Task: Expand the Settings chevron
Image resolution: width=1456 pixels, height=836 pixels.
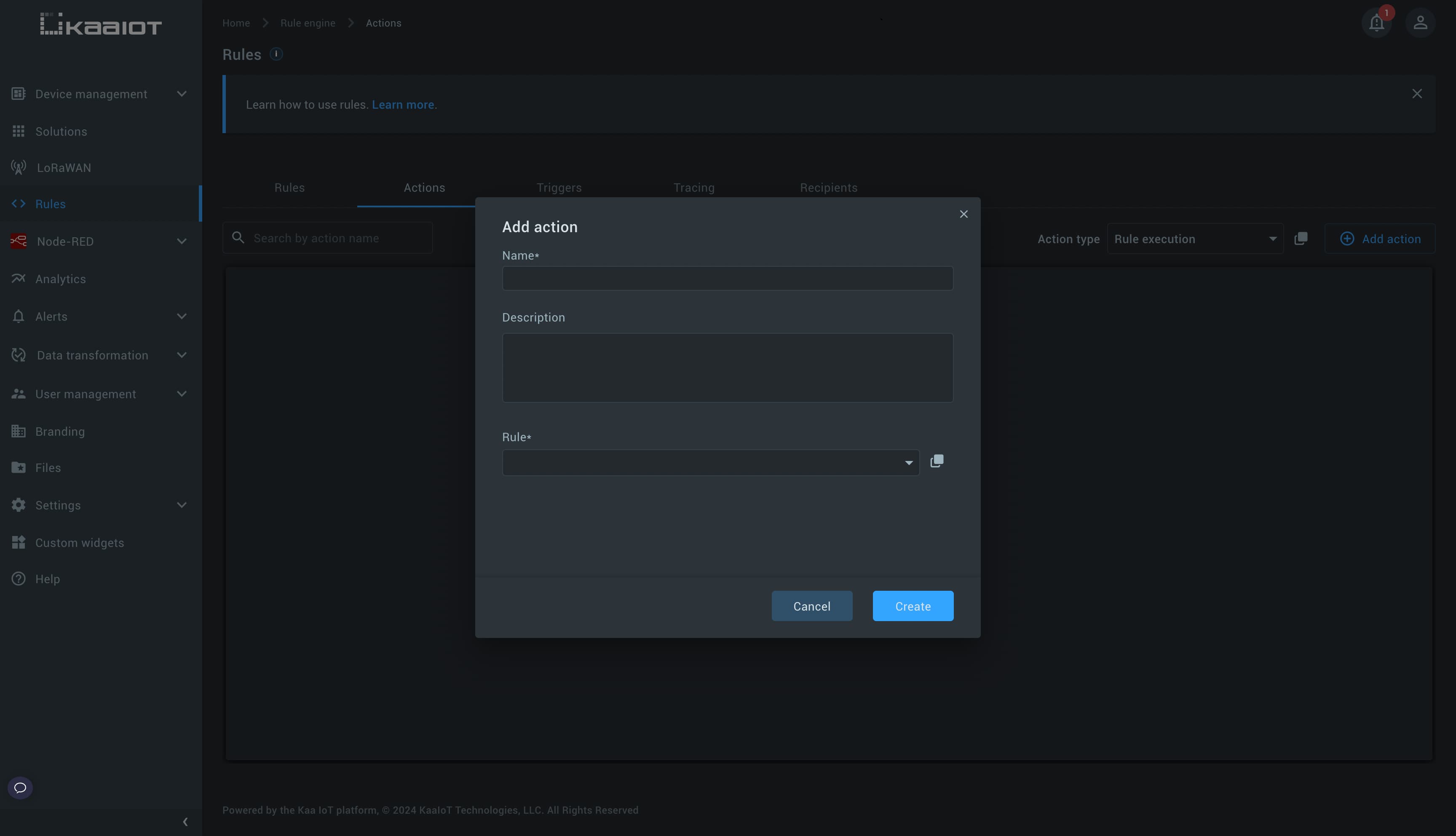Action: 181,505
